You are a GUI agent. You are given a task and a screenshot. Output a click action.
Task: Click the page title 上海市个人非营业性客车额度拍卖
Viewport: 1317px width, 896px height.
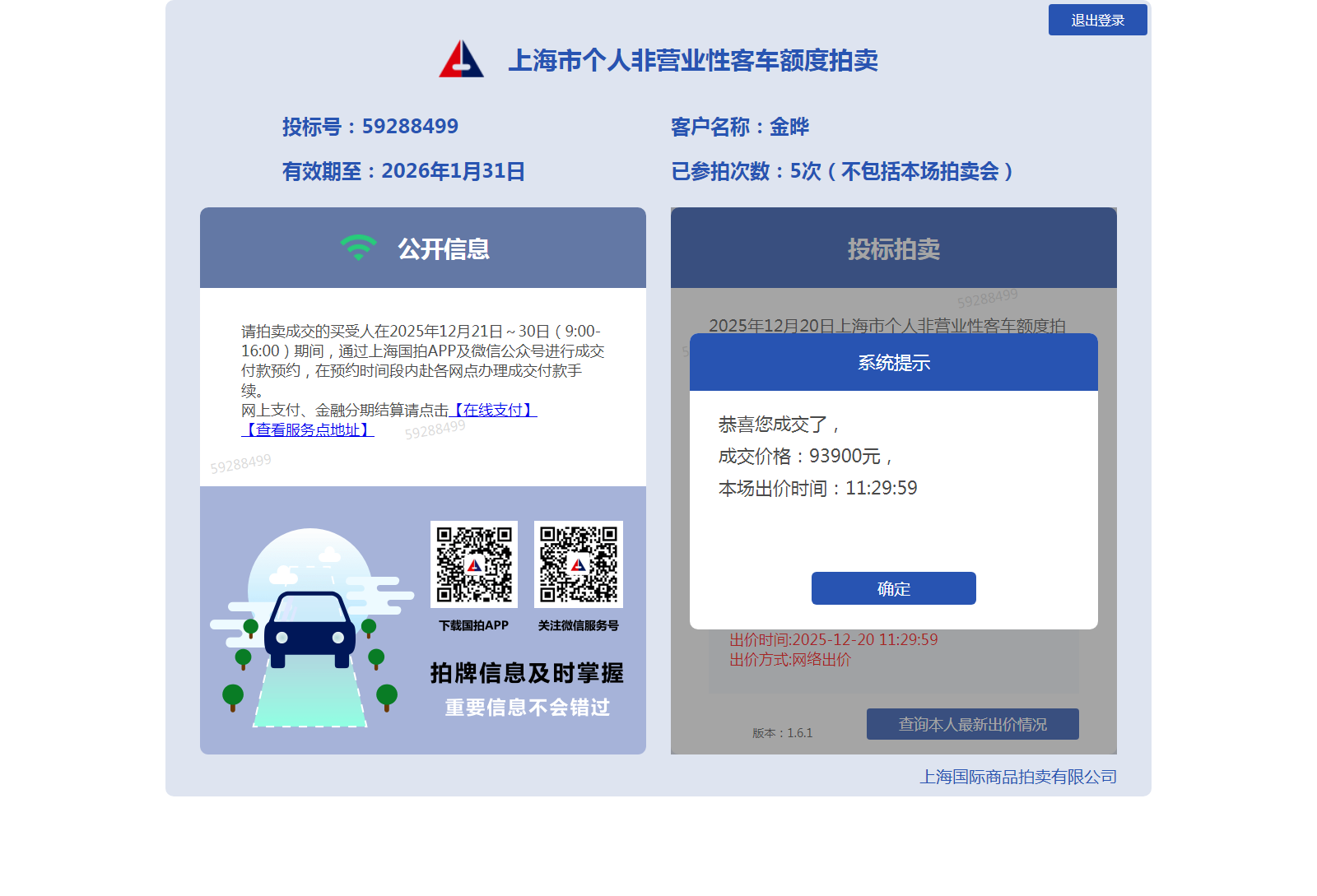[692, 60]
